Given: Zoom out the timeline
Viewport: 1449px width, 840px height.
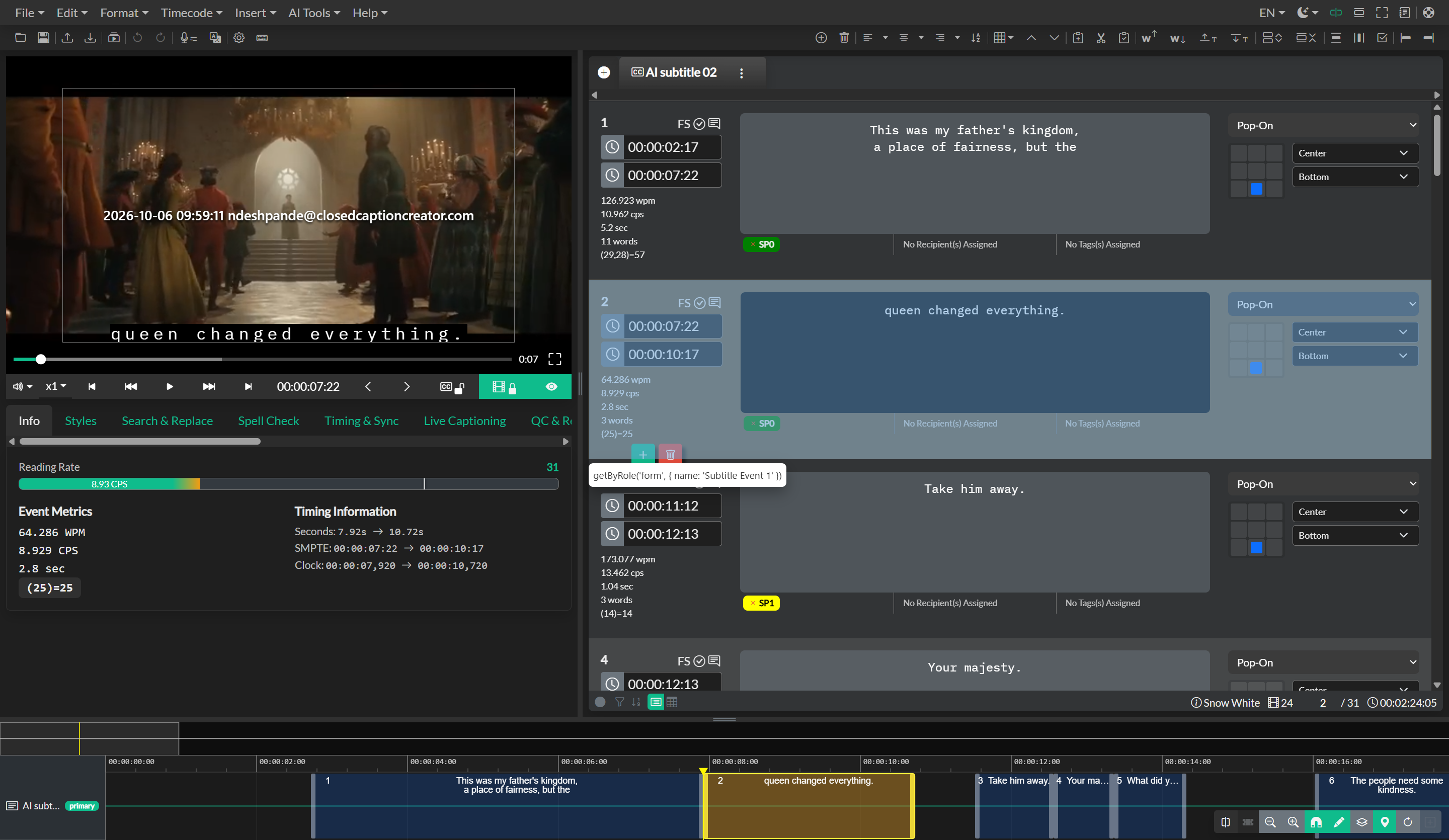Looking at the screenshot, I should pos(1270,822).
